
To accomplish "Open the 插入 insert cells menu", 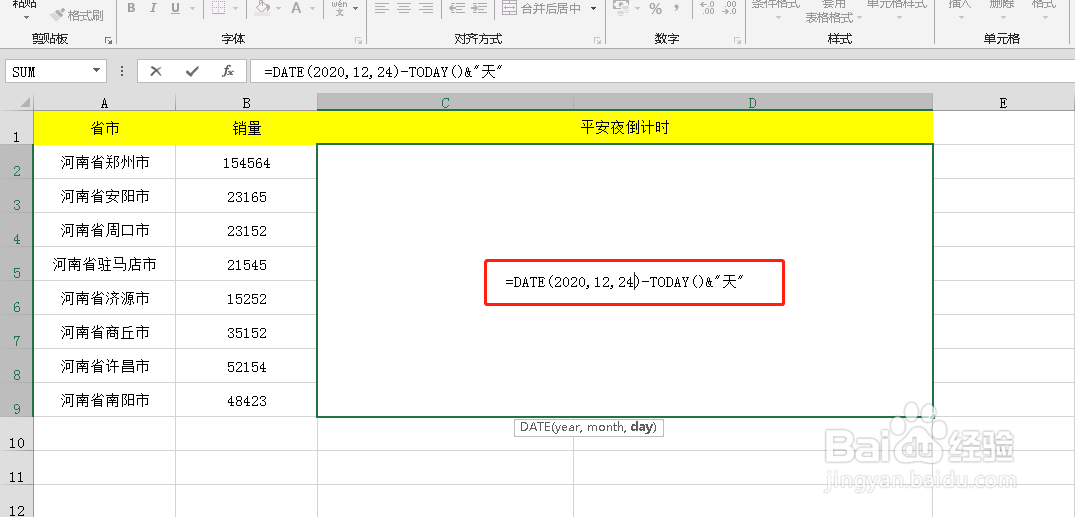I will point(960,9).
